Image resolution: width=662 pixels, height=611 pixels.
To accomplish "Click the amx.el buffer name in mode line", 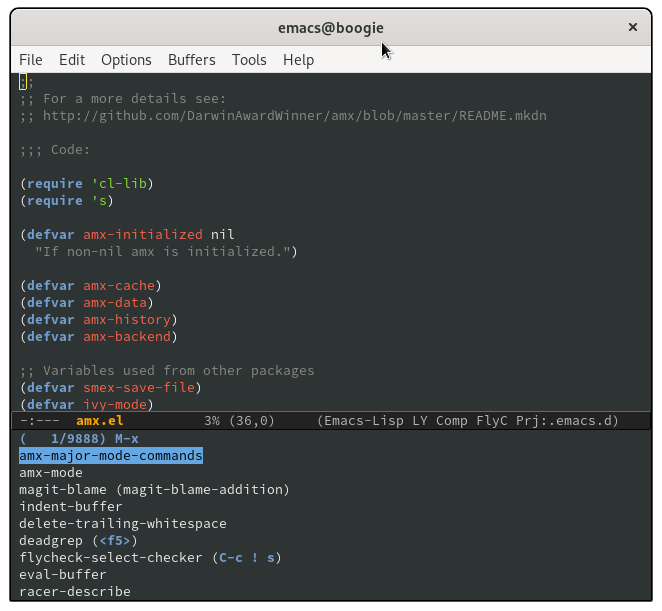I will pos(100,421).
